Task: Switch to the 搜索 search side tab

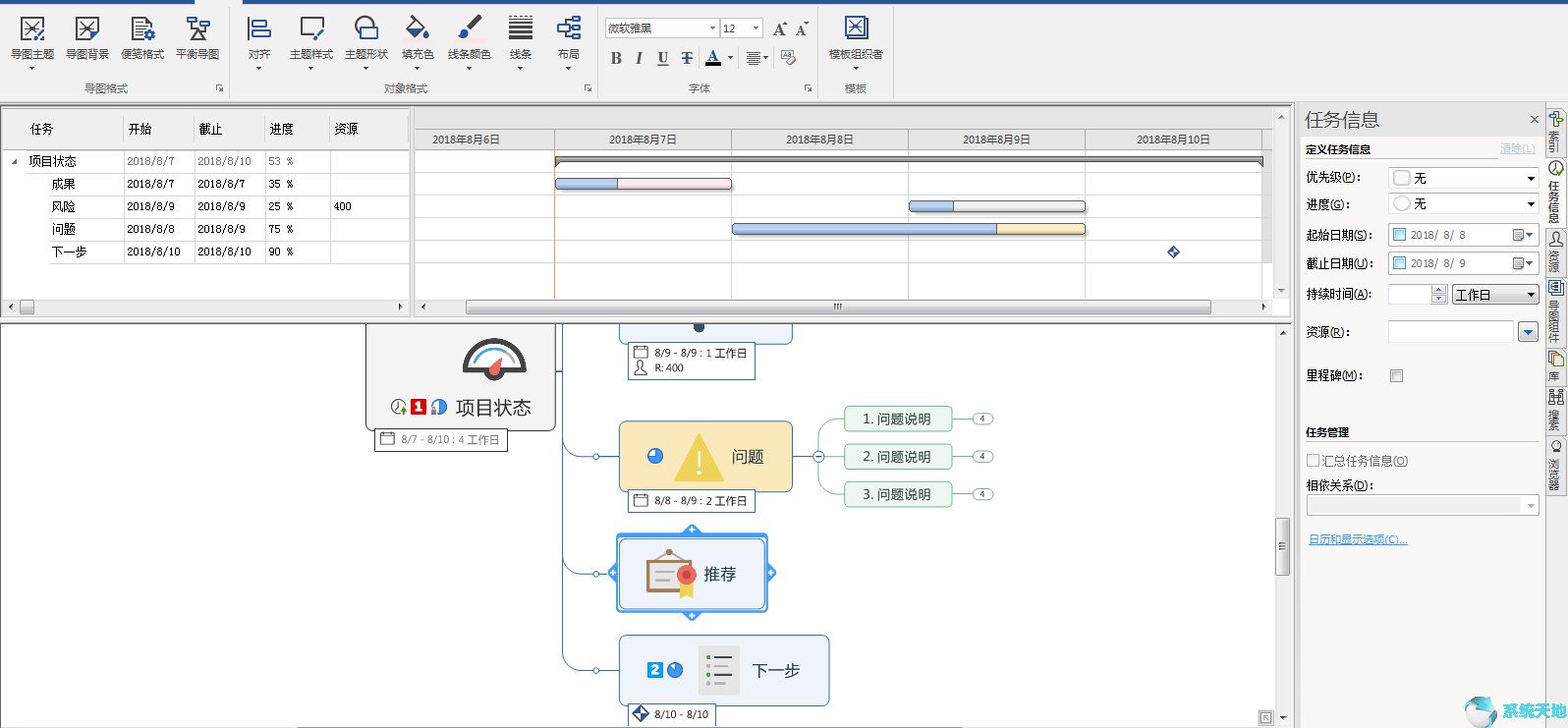Action: pos(1556,411)
